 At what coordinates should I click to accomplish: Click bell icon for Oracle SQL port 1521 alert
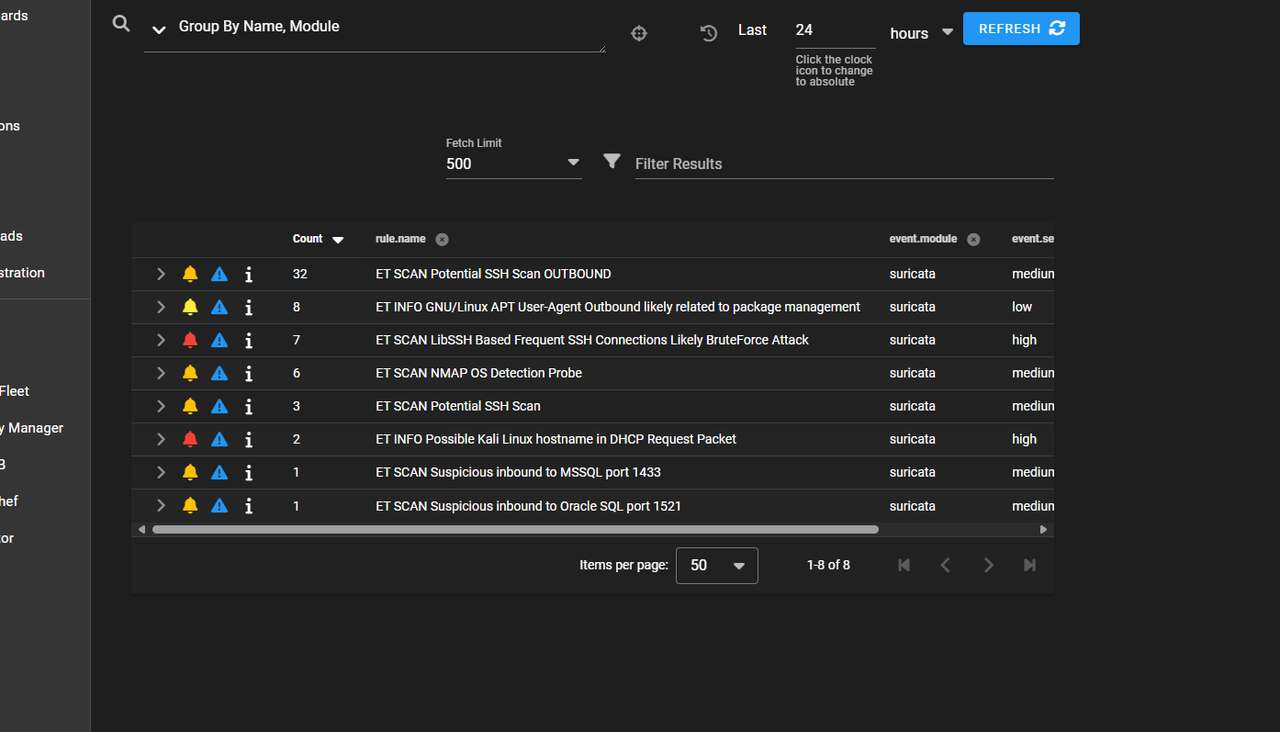click(x=190, y=506)
